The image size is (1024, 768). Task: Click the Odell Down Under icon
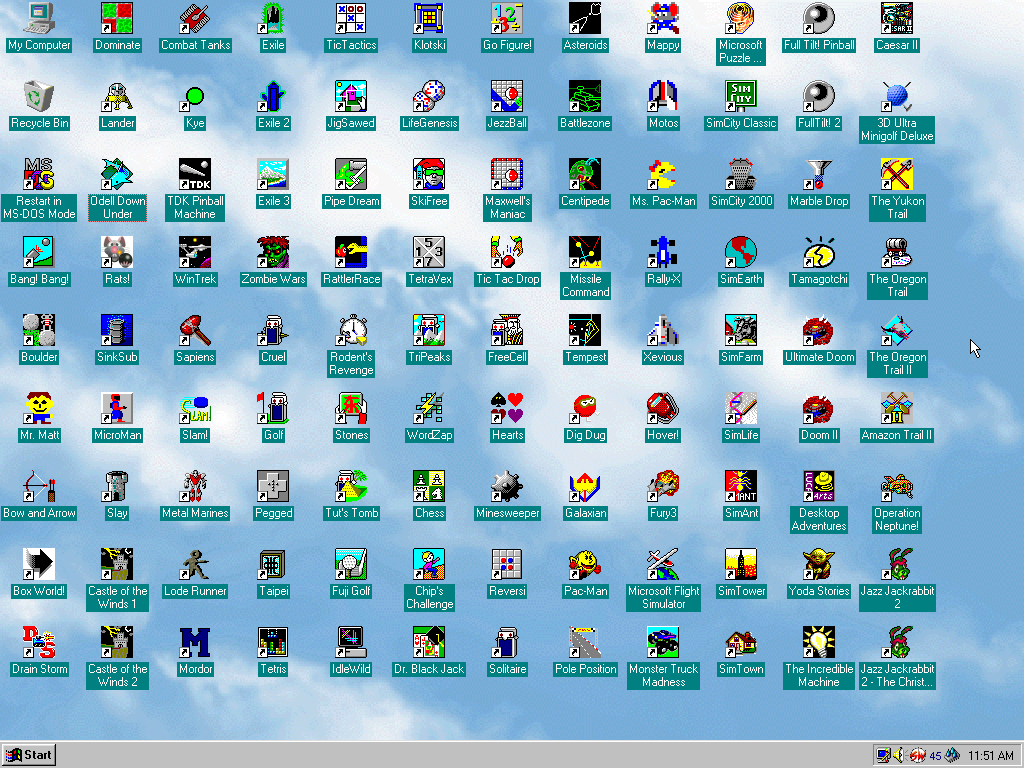click(117, 174)
